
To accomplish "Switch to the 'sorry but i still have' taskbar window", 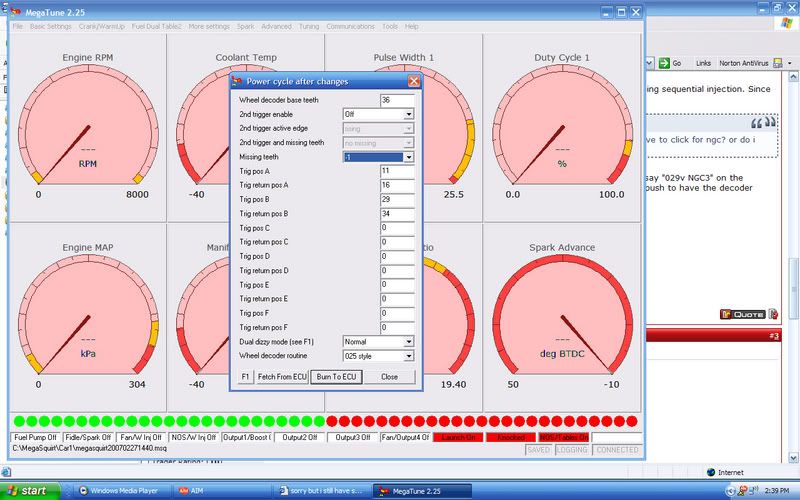I will pos(321,491).
